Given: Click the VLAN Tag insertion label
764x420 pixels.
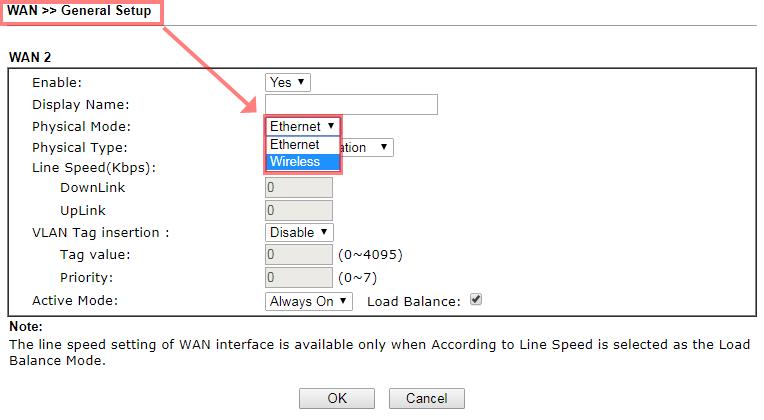Looking at the screenshot, I should 100,232.
